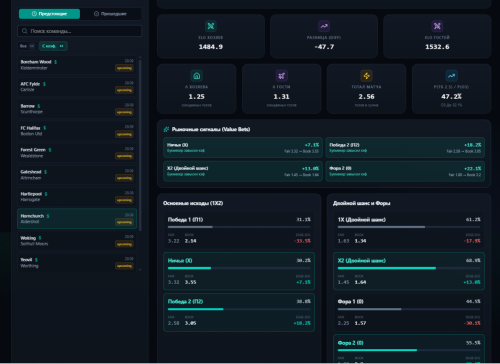
Task: Click the search magnifier icon
Action: point(24,31)
